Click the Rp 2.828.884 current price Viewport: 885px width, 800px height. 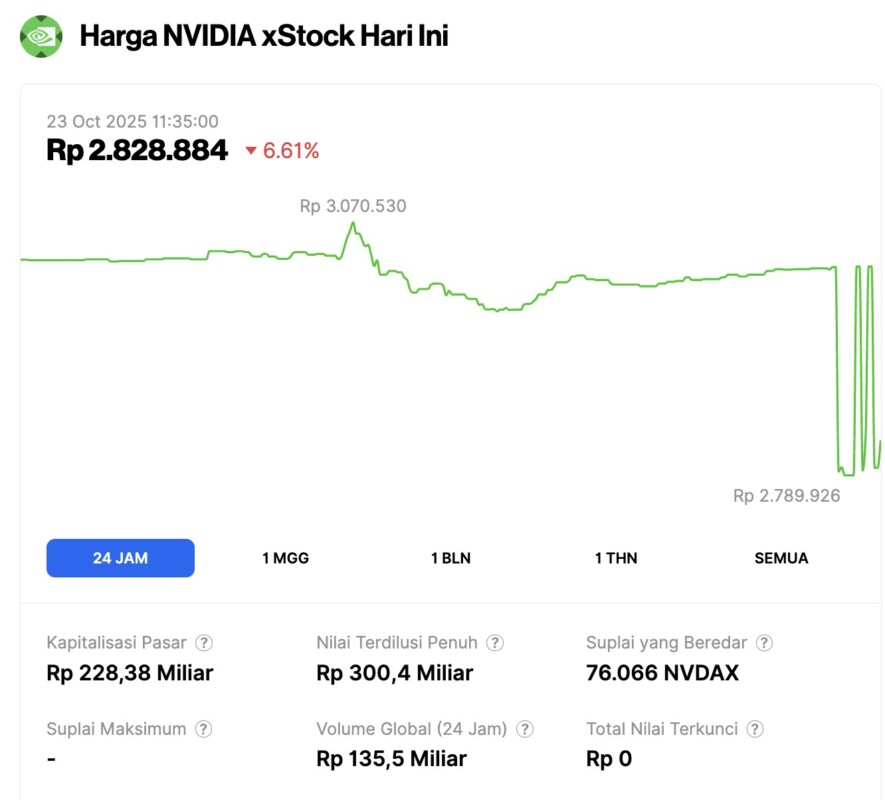(137, 151)
